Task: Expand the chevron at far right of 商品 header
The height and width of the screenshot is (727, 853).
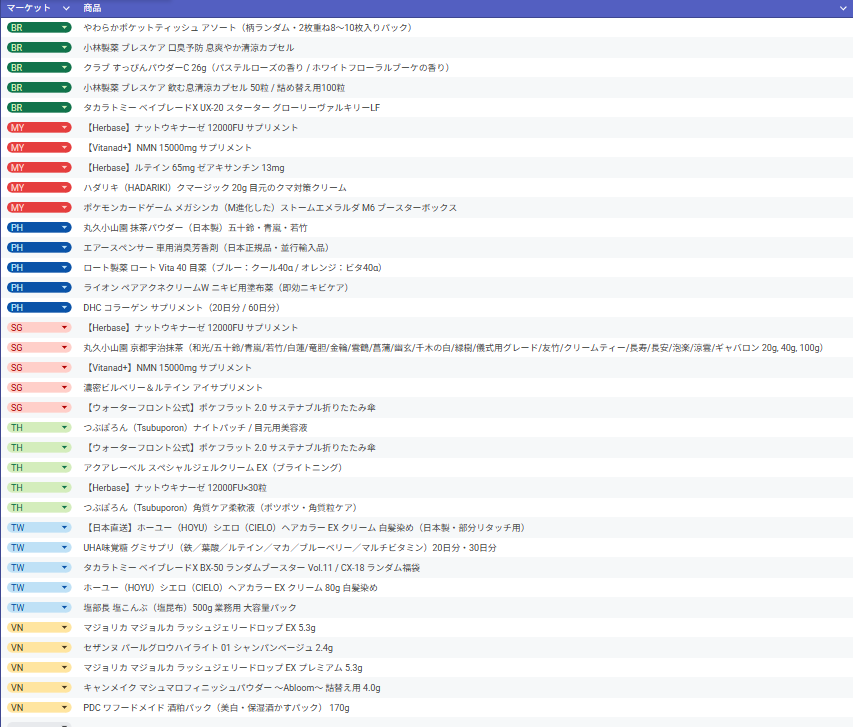Action: [843, 8]
